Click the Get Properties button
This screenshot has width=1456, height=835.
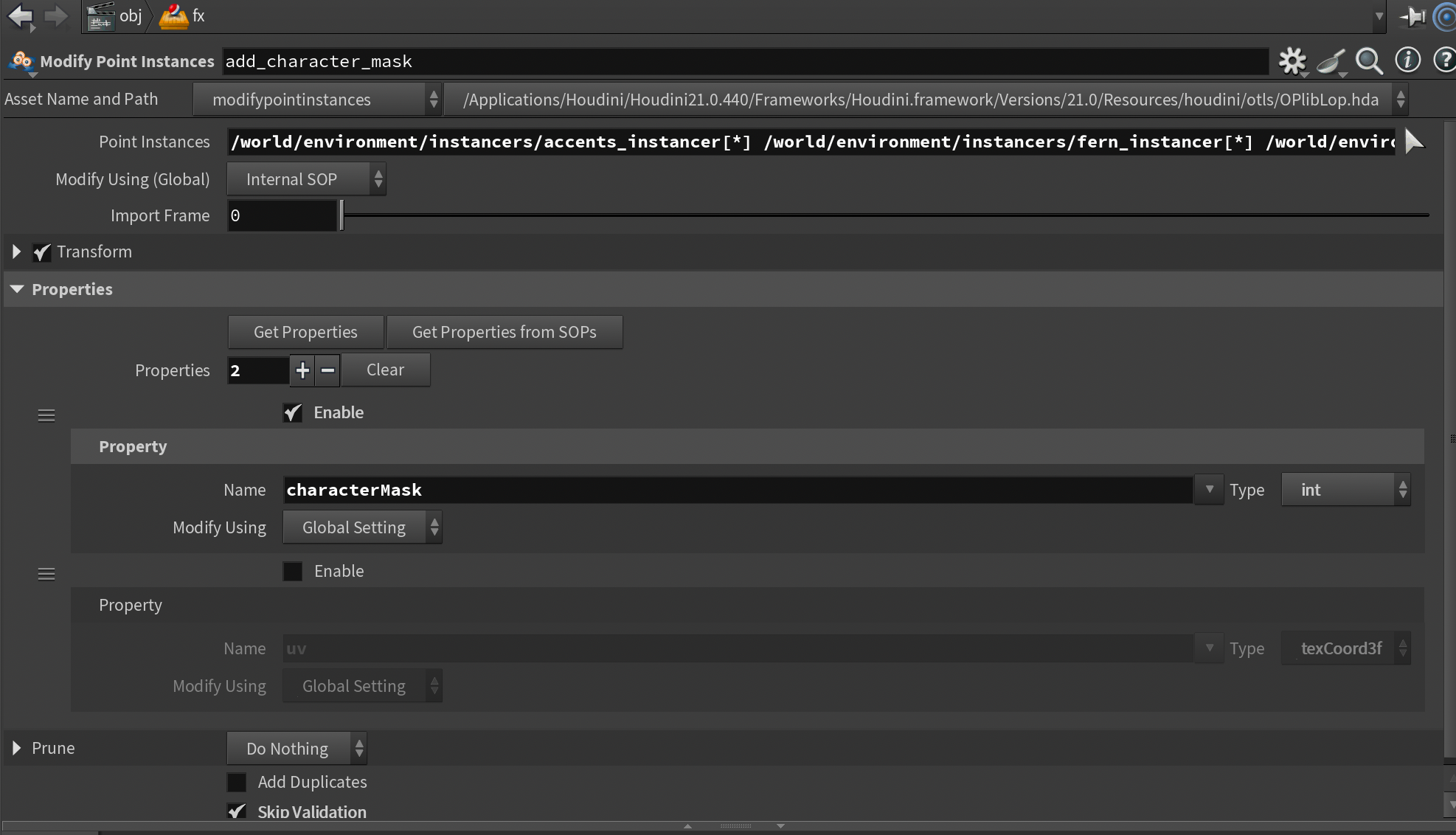point(305,332)
